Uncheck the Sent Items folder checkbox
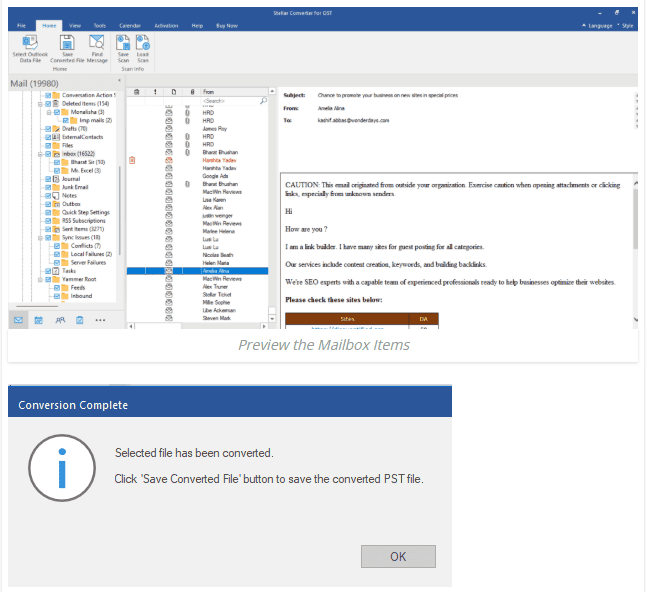Screen dimensions: 646x592 46,228
